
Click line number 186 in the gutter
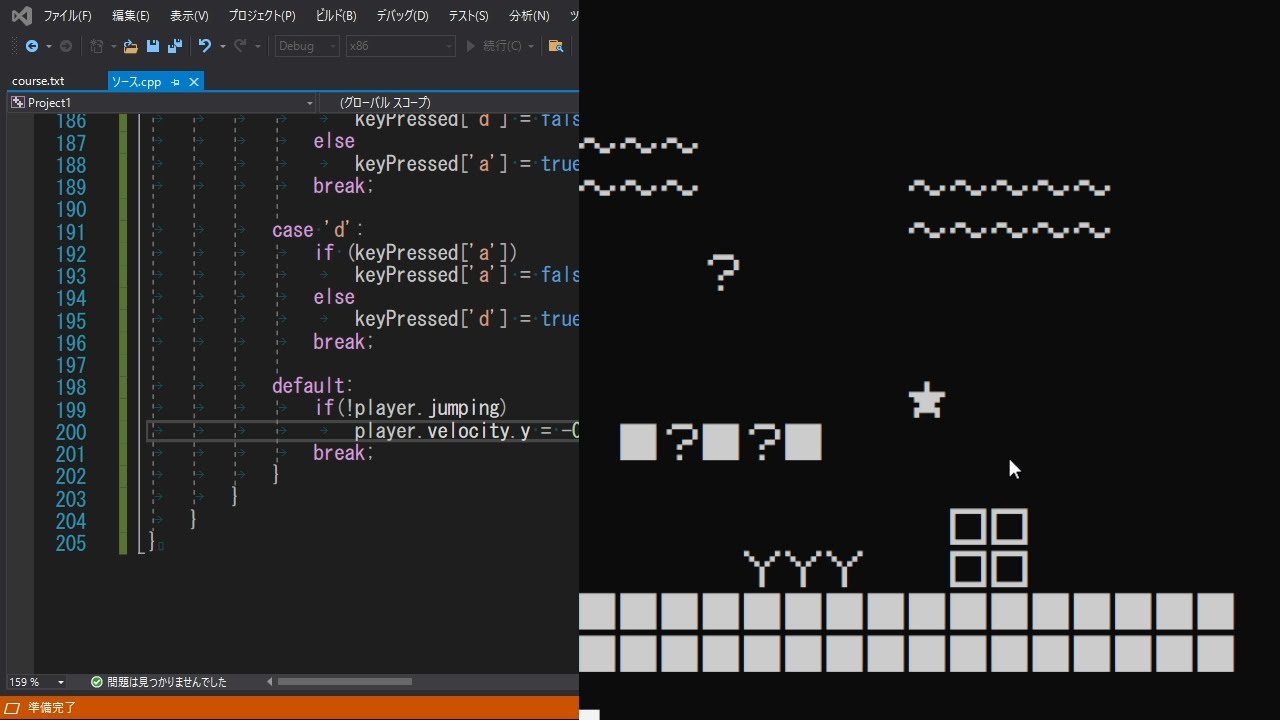pos(71,121)
